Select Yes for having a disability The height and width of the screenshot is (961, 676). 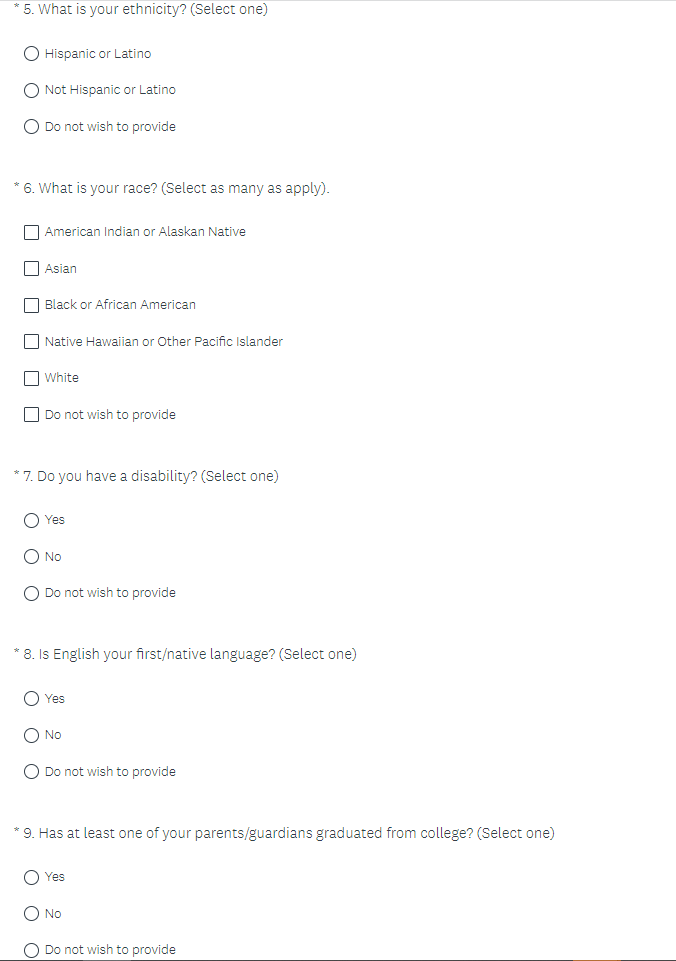click(x=32, y=520)
